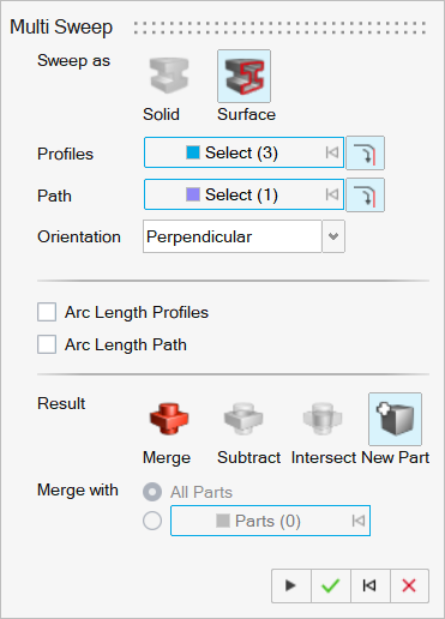Select the Solid sweep type icon
The image size is (445, 619).
coord(169,76)
